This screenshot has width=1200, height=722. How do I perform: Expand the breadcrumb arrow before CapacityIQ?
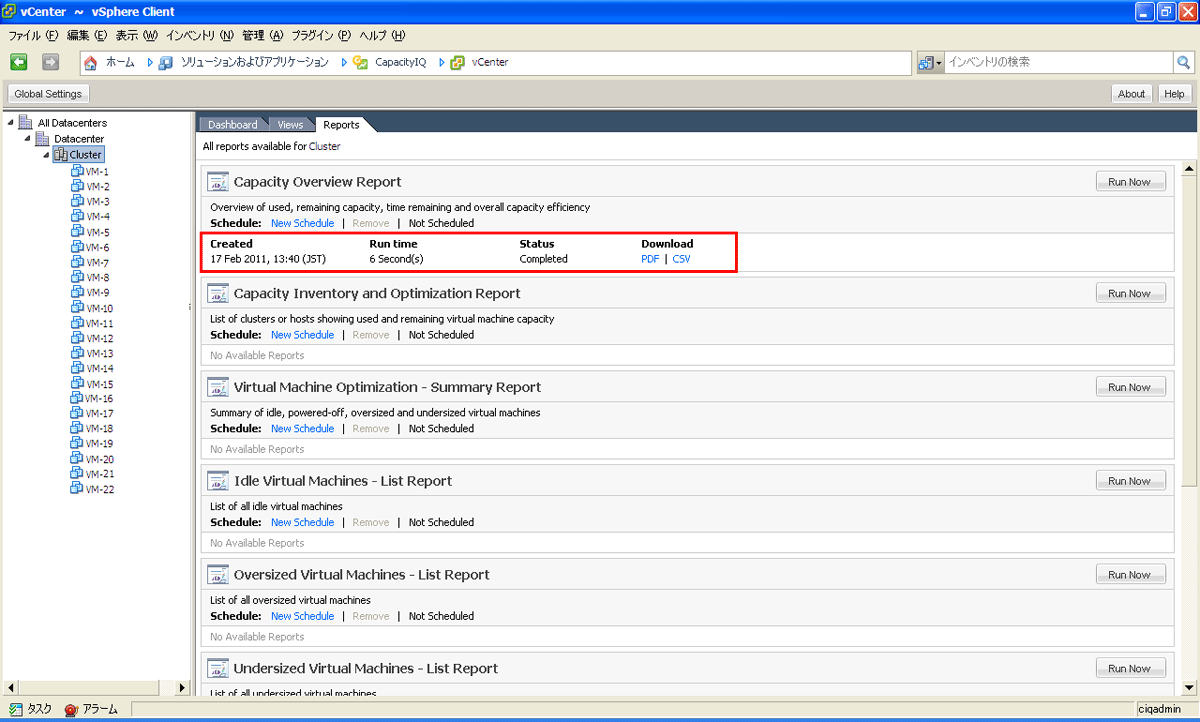pyautogui.click(x=344, y=62)
